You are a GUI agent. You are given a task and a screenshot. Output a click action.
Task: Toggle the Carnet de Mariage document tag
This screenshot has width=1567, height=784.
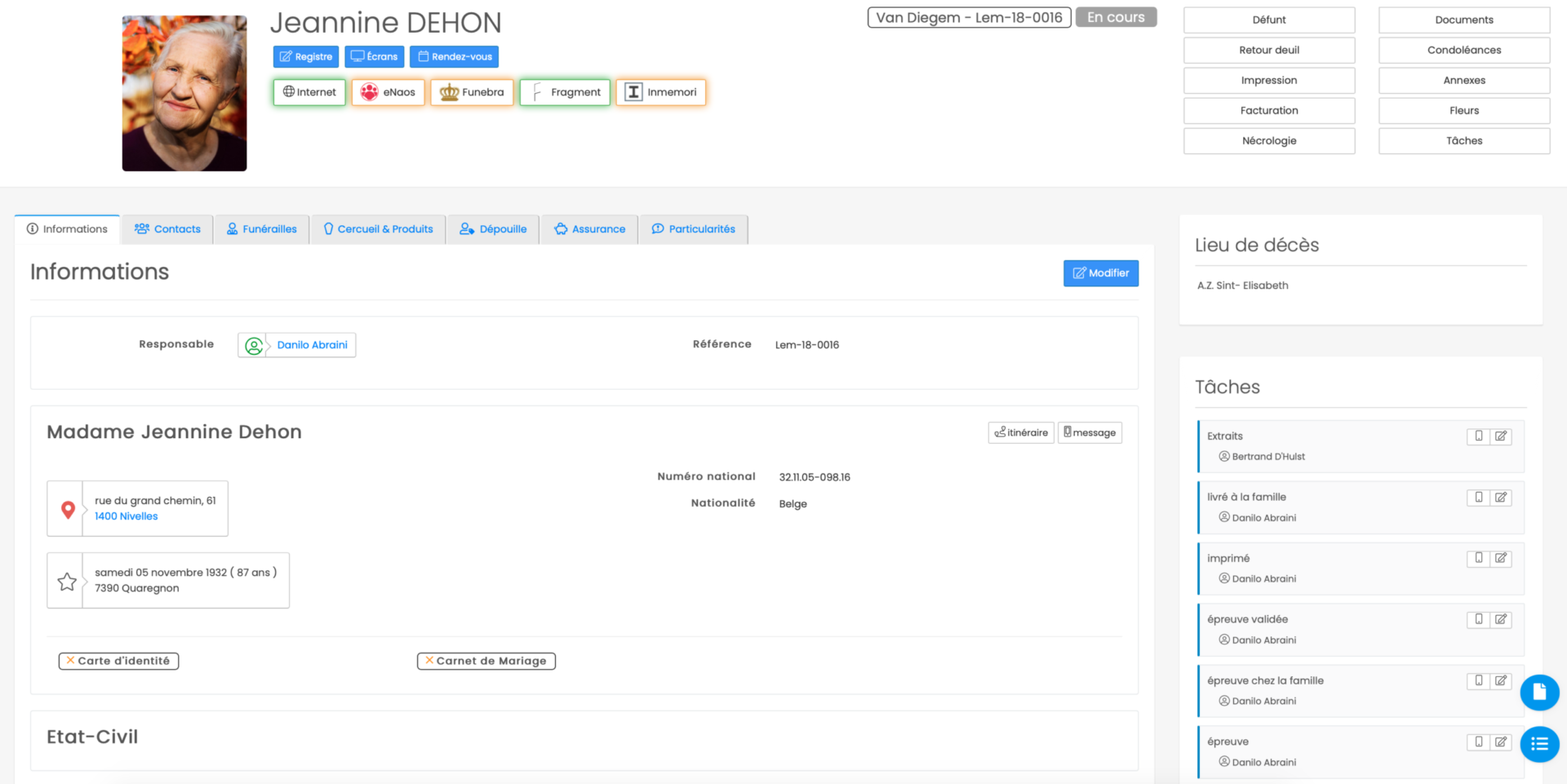coord(486,661)
